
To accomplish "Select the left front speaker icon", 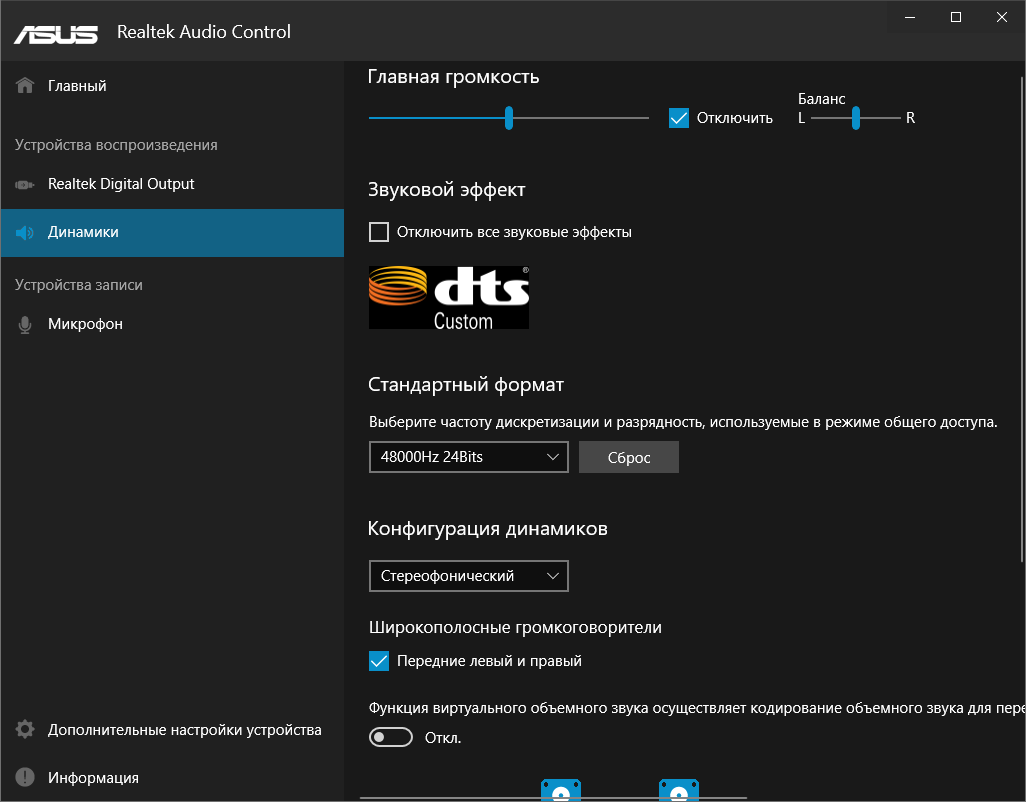I will tap(561, 790).
